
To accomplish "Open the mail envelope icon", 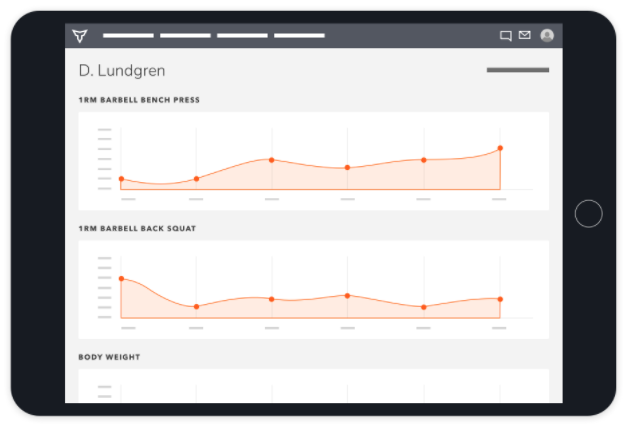I will (x=525, y=35).
